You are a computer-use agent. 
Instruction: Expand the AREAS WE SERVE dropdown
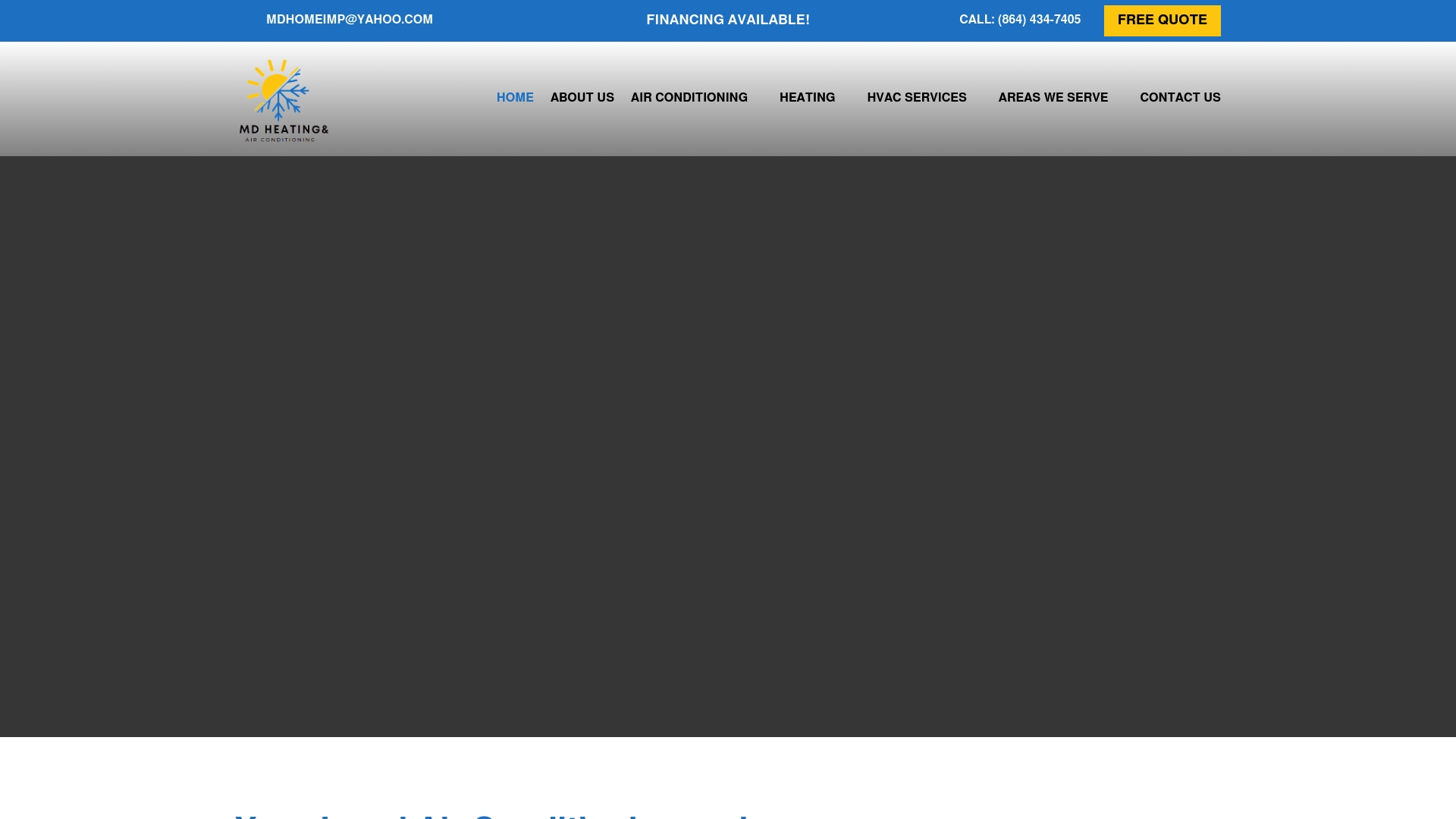(1053, 97)
